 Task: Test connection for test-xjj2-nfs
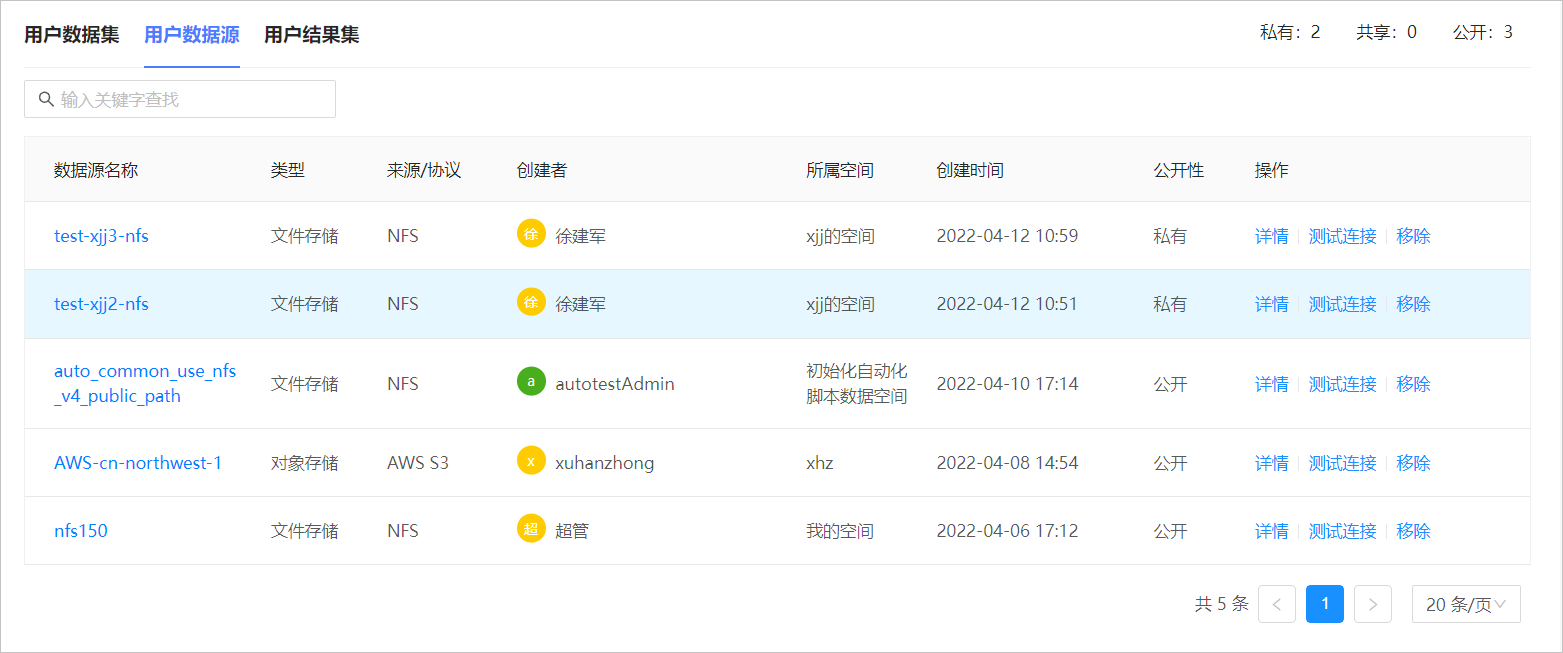pyautogui.click(x=1343, y=304)
